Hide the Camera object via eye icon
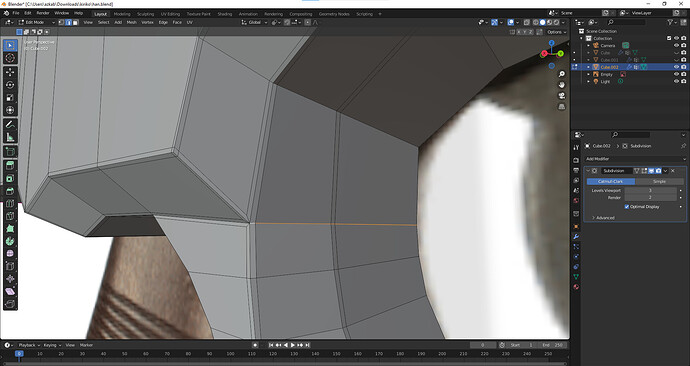690x366 pixels. (x=676, y=45)
